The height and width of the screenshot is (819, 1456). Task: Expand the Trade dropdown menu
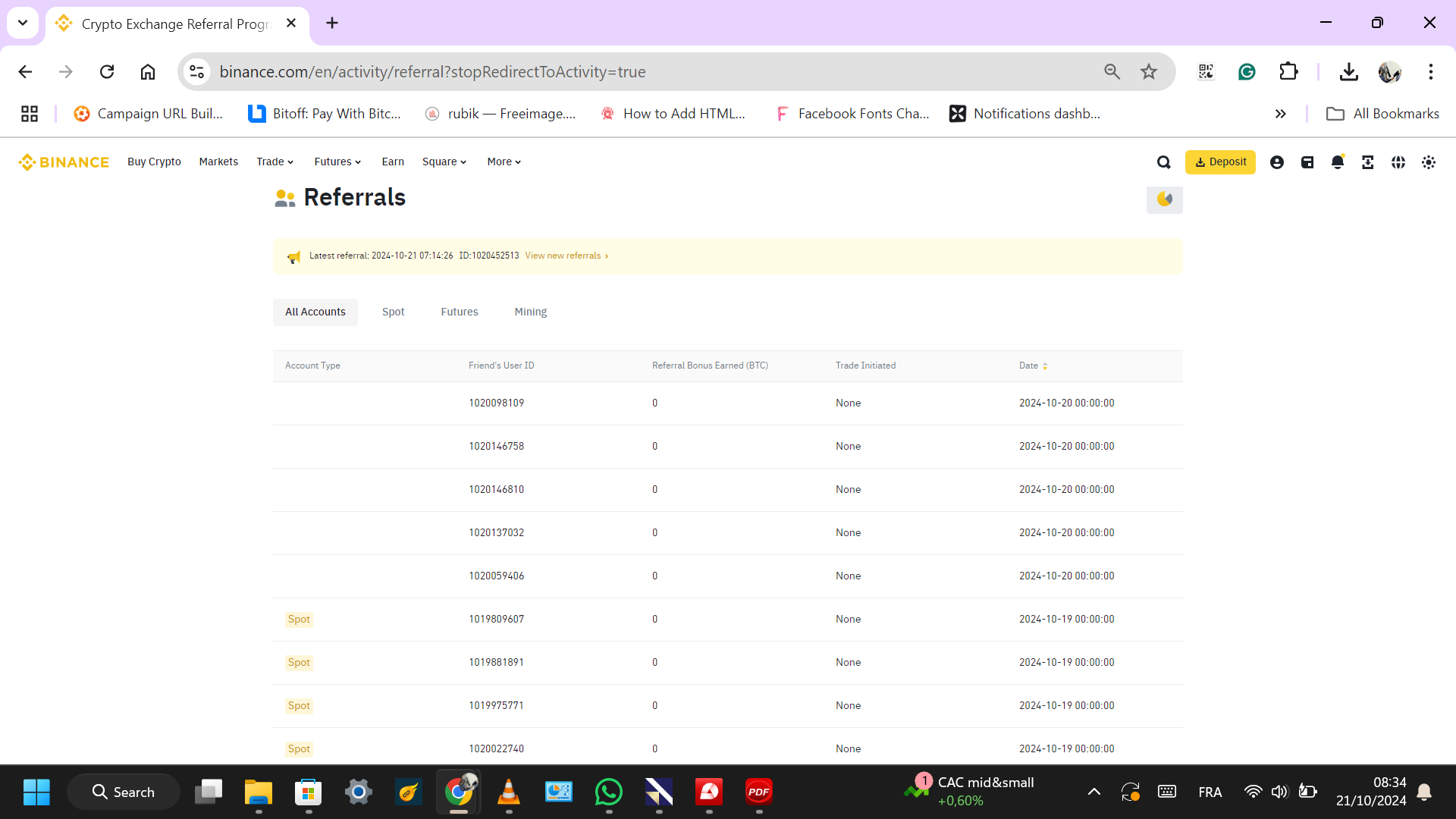click(275, 162)
